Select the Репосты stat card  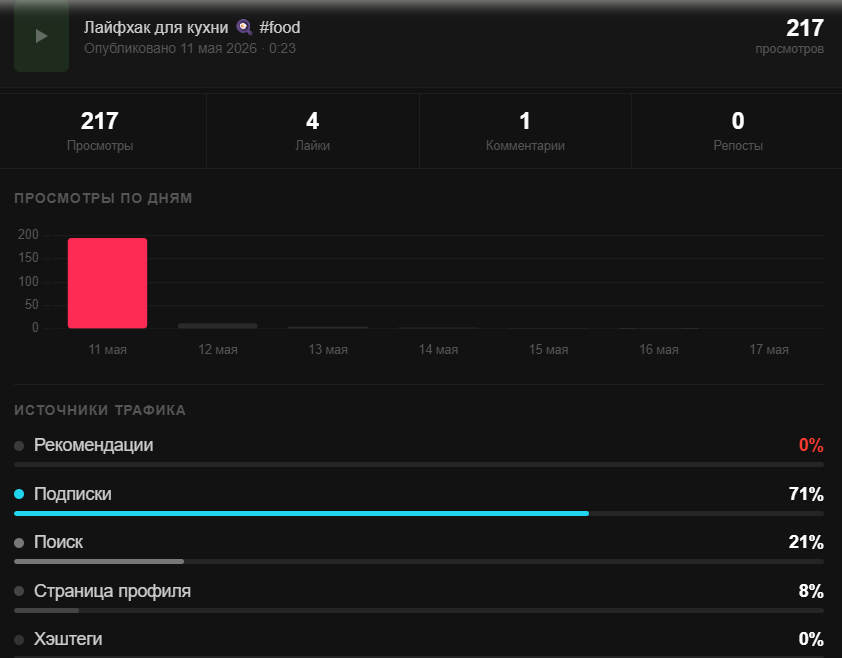click(737, 131)
